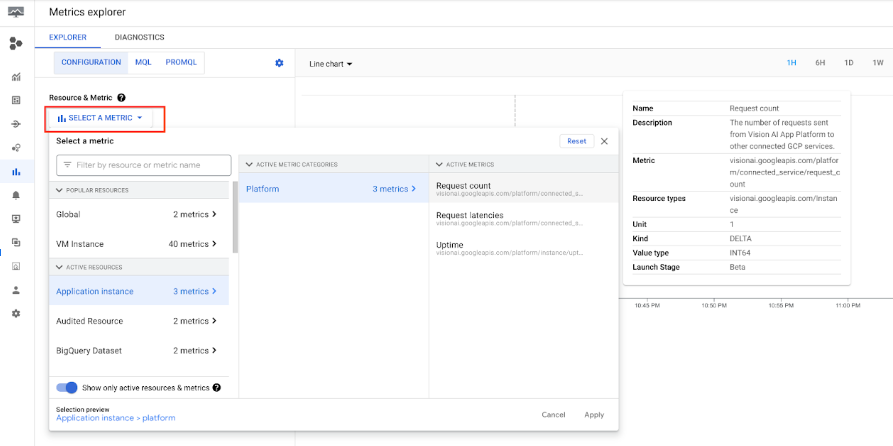Switch to the PROMQL tab
Viewport: 893px width, 446px height.
(182, 62)
